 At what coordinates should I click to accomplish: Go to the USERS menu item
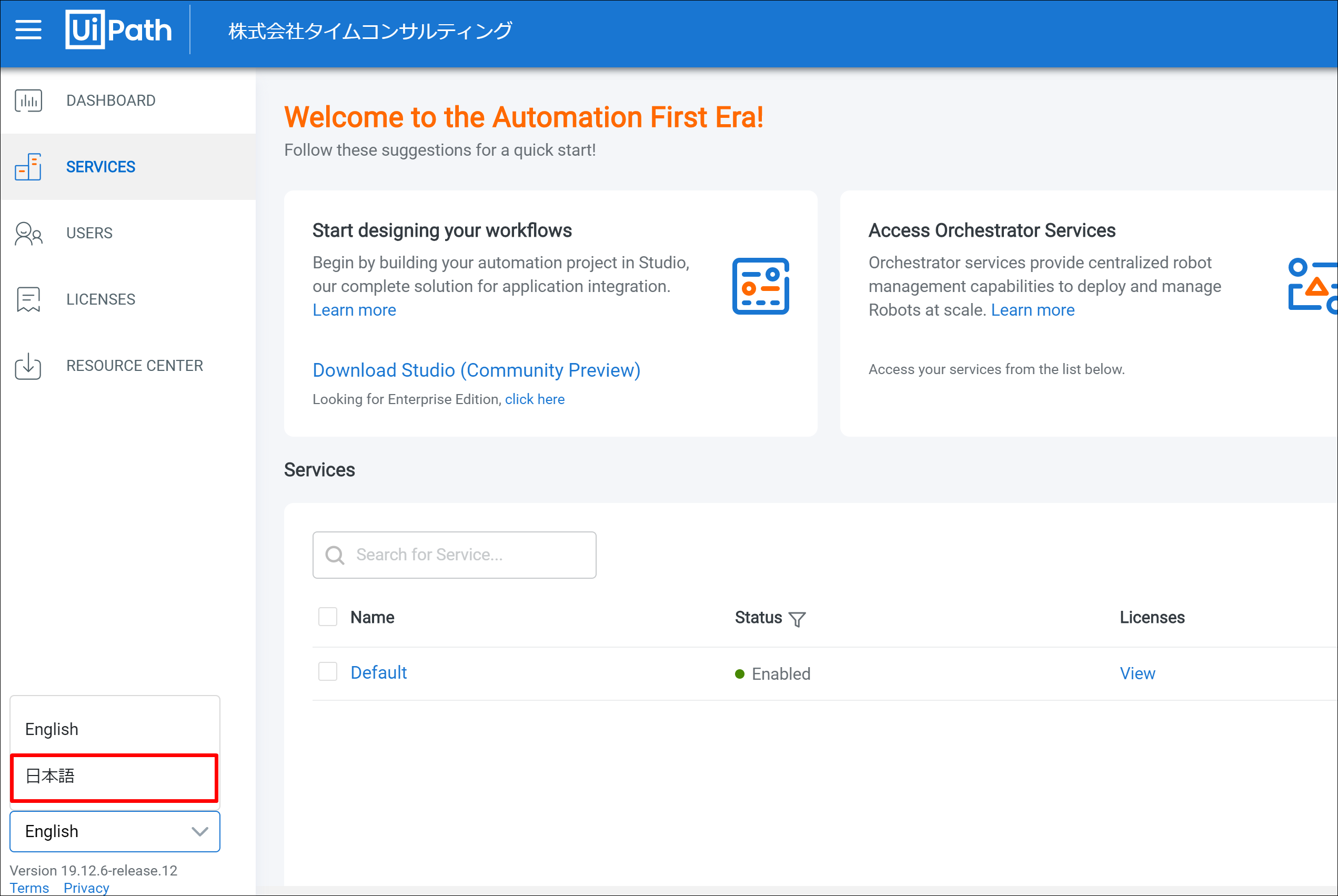[89, 233]
